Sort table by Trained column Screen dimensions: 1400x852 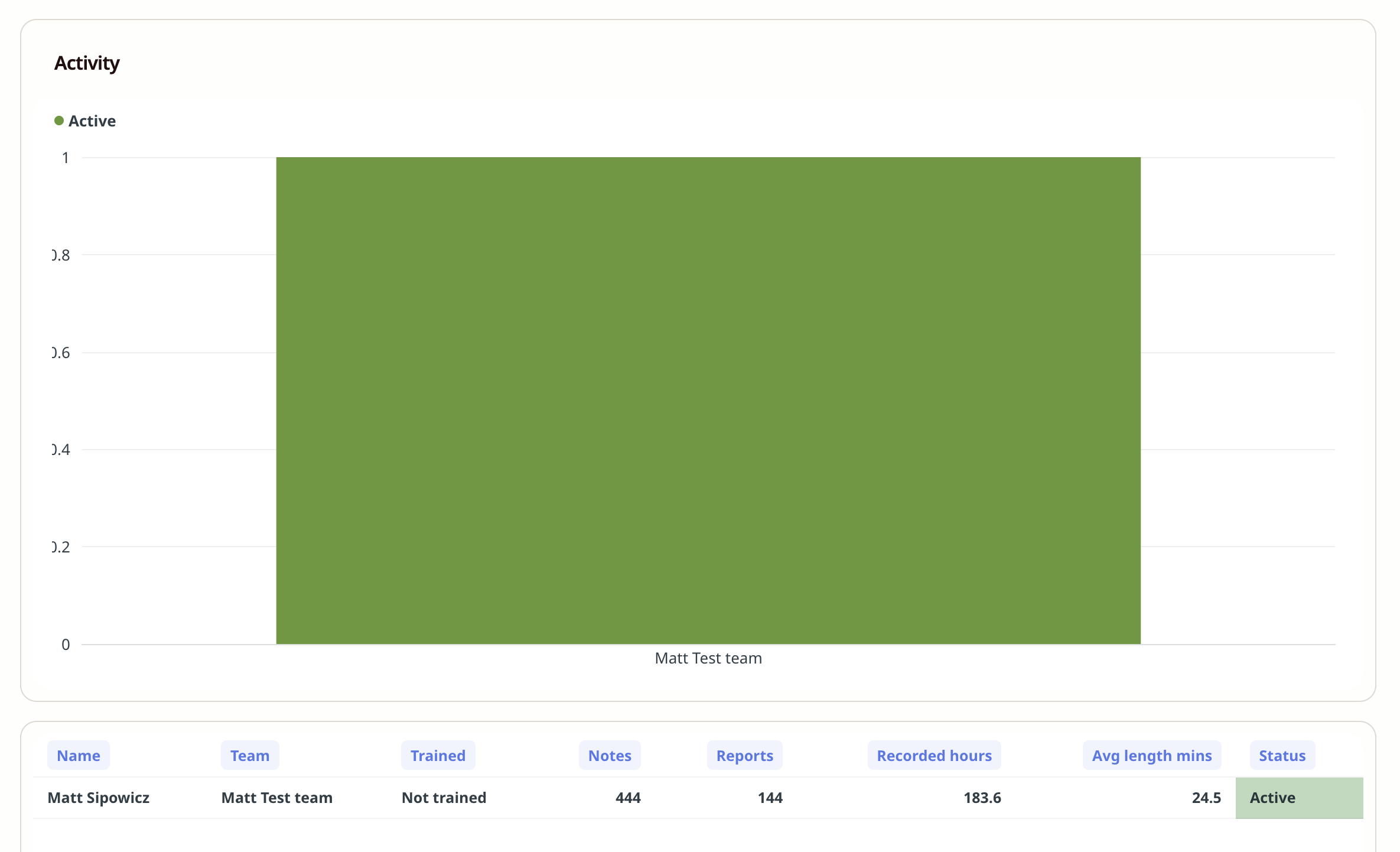pos(438,755)
